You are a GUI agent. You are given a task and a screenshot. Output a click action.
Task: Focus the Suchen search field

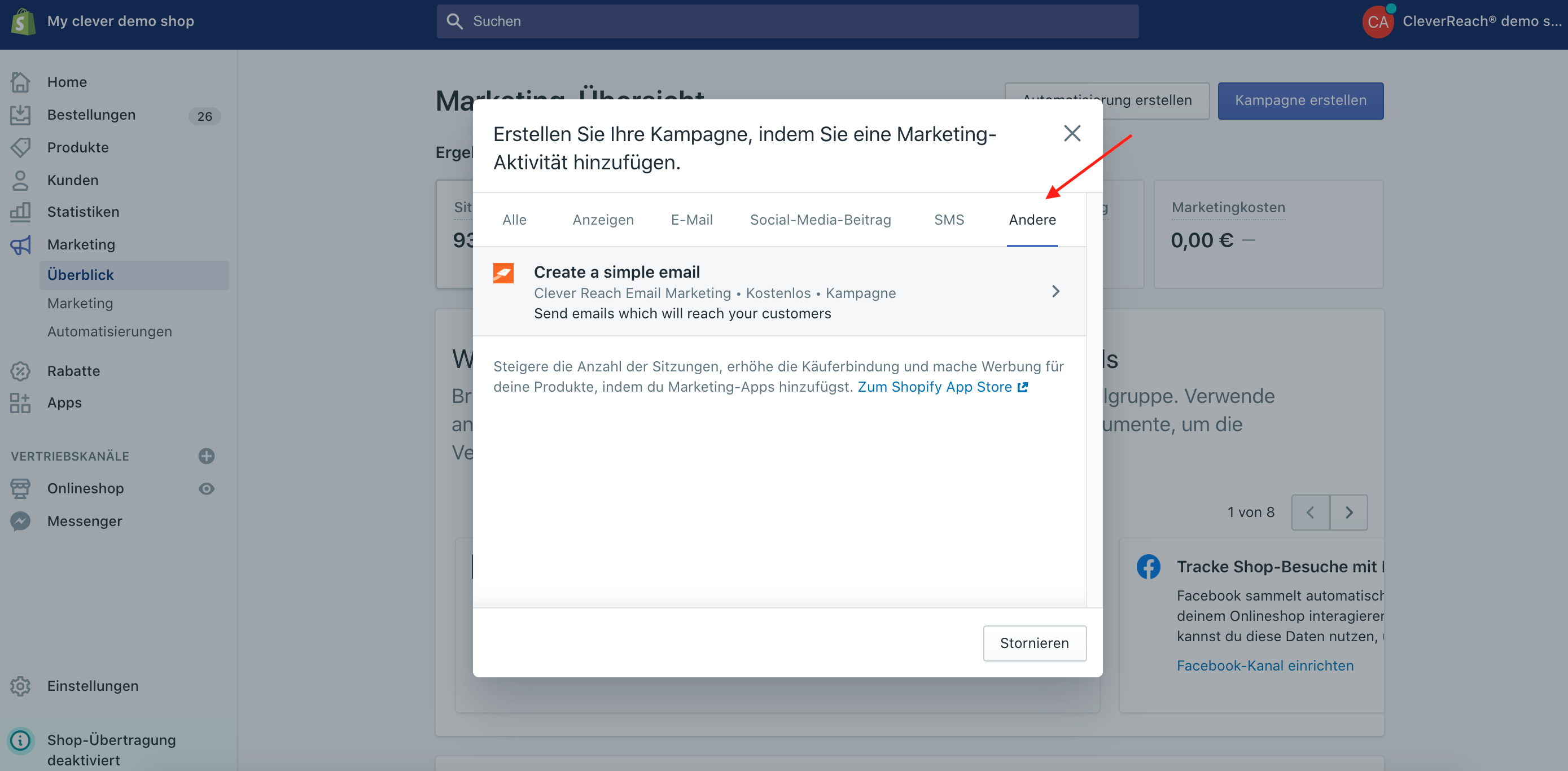tap(787, 21)
